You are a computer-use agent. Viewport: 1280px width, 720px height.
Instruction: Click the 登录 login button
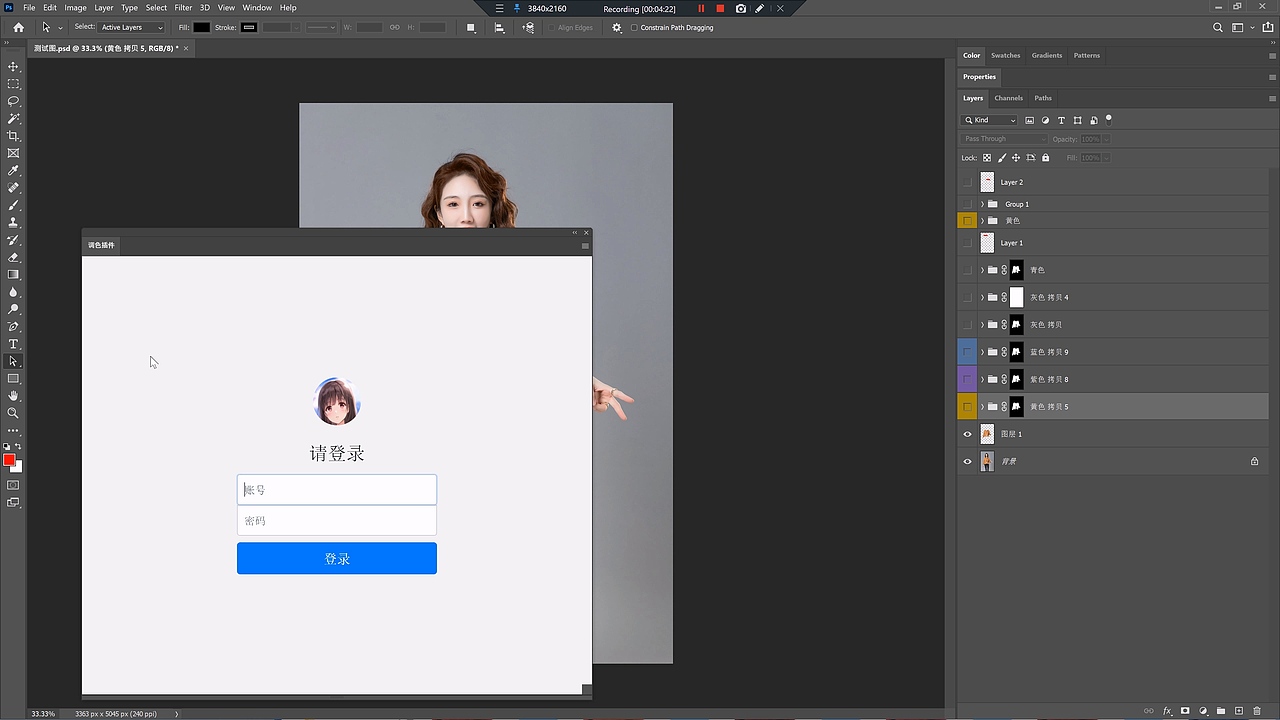[x=337, y=558]
